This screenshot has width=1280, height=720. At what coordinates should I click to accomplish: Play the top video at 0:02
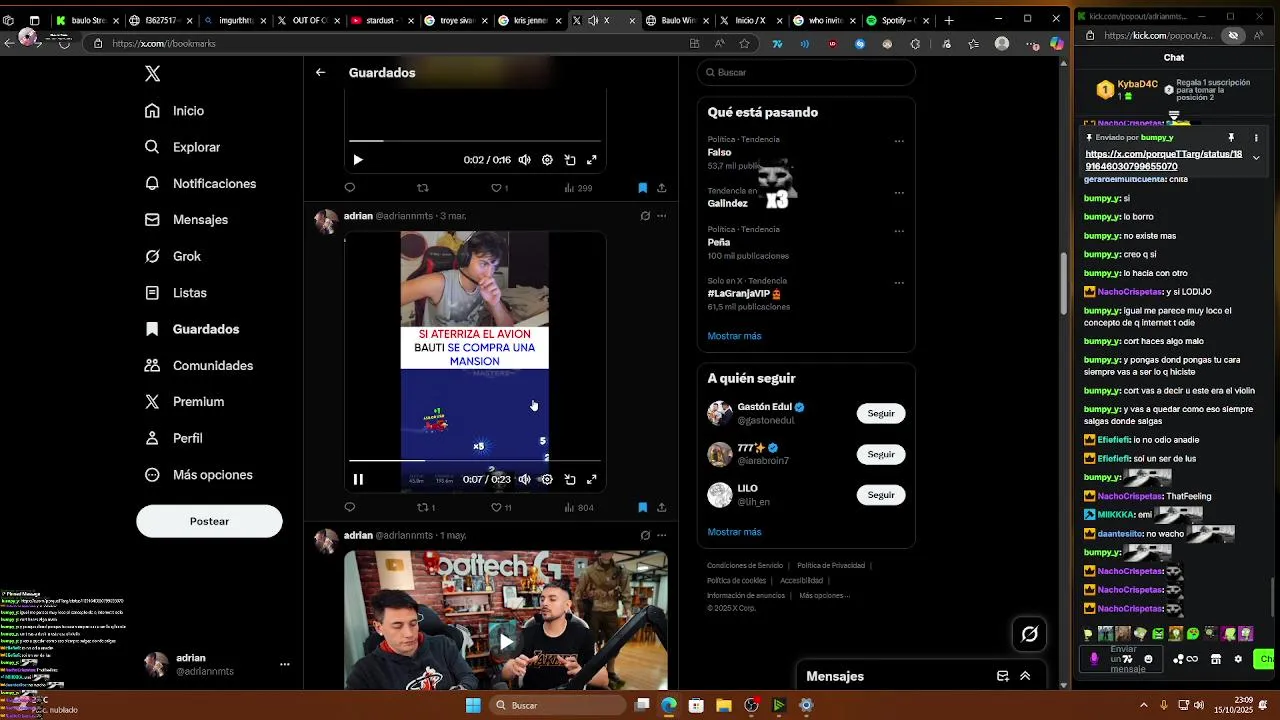pyautogui.click(x=358, y=160)
